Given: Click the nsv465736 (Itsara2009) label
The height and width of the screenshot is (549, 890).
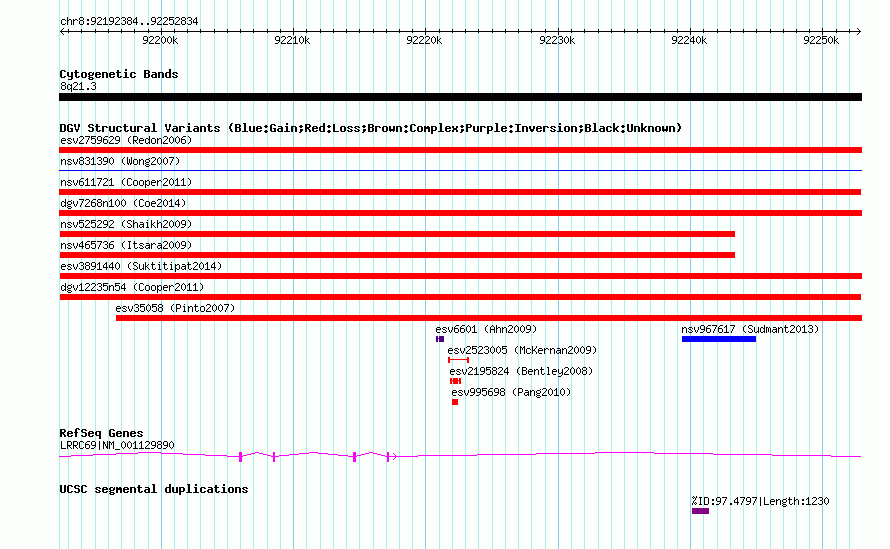Looking at the screenshot, I should pyautogui.click(x=126, y=245).
